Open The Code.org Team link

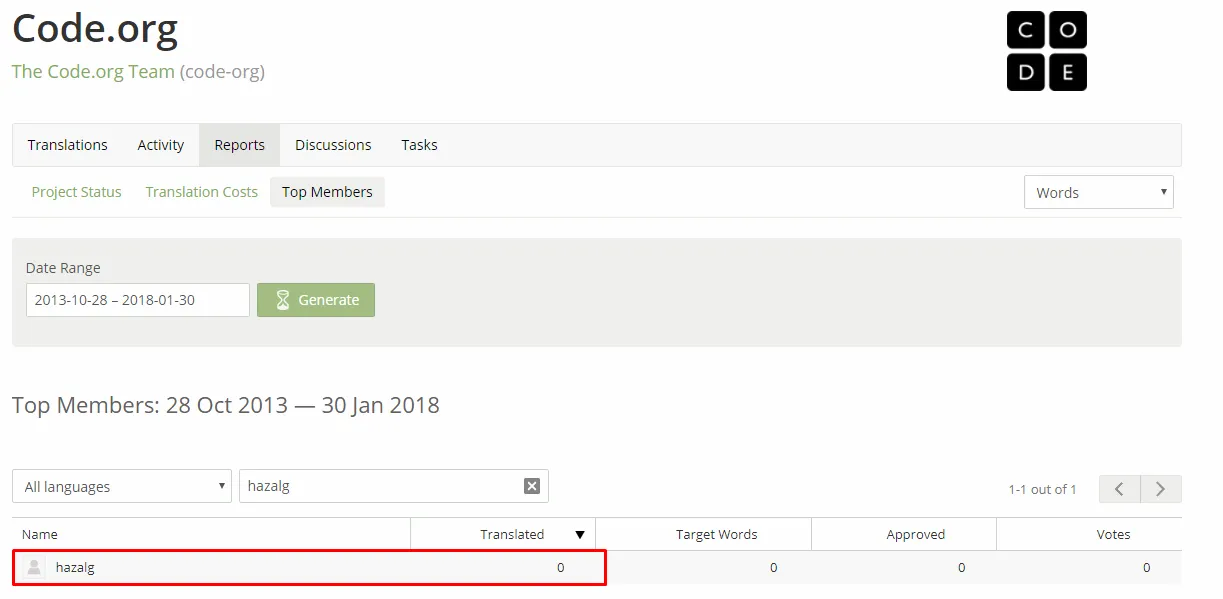pos(93,72)
